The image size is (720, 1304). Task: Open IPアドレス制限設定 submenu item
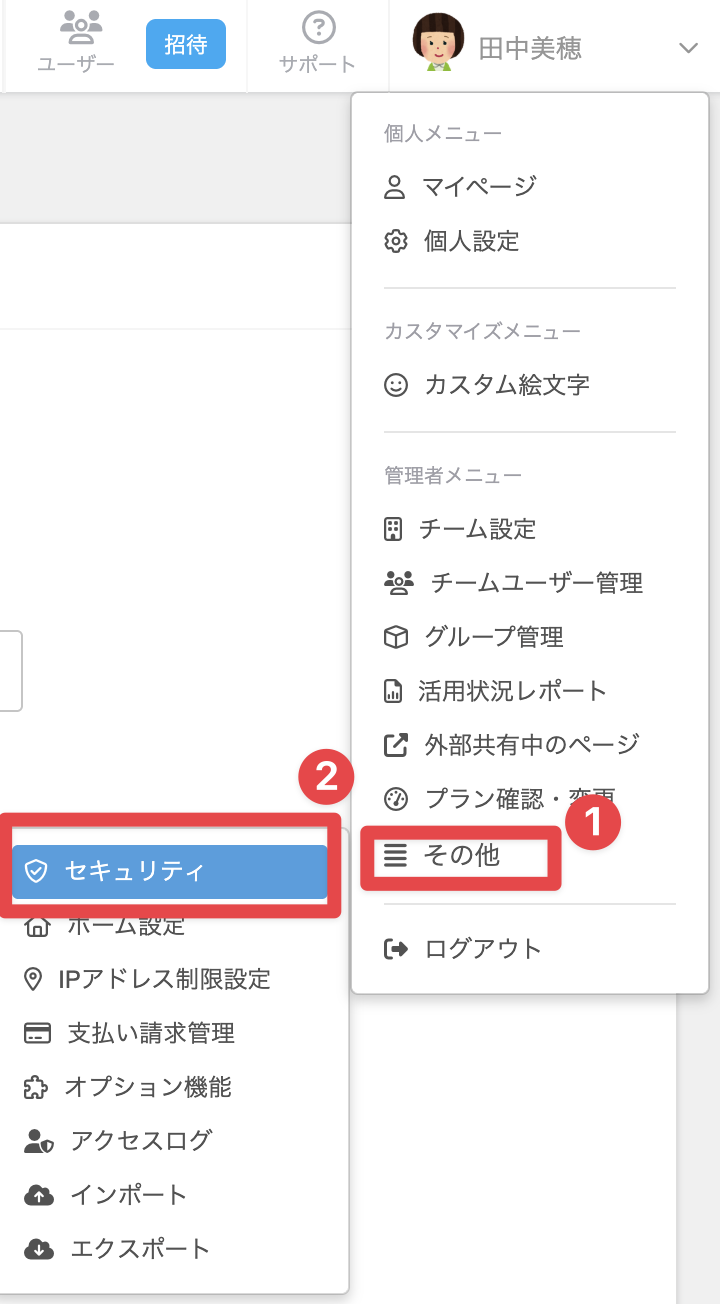[164, 979]
